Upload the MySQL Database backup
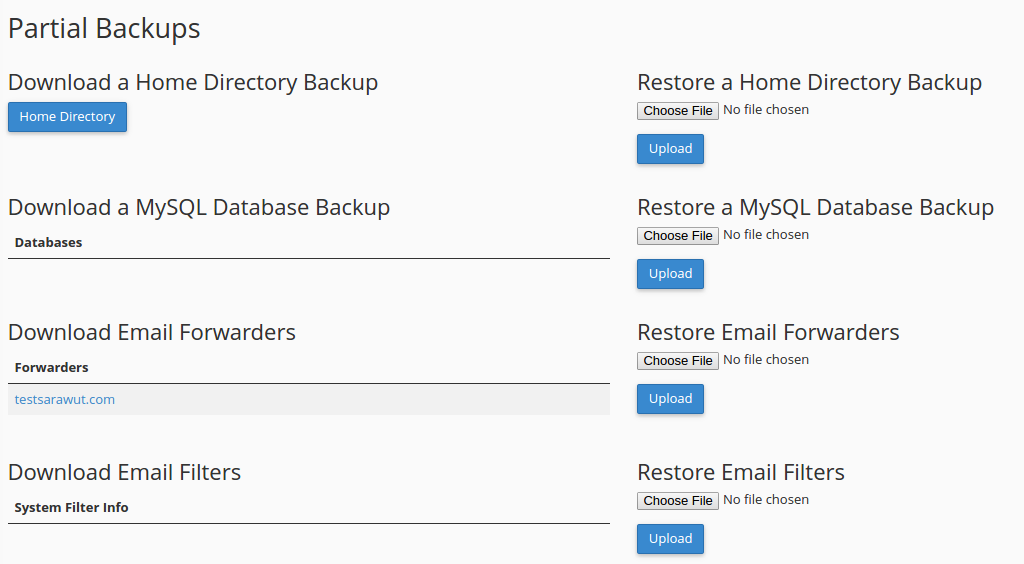 [x=670, y=274]
